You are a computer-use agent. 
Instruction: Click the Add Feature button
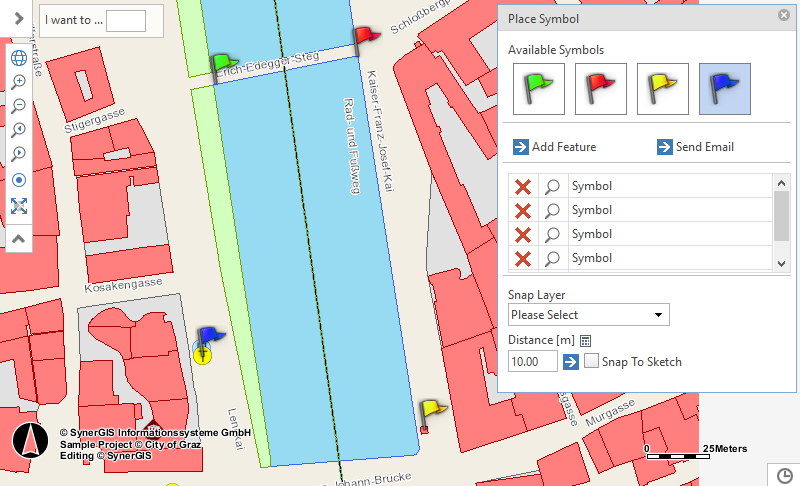[x=555, y=147]
